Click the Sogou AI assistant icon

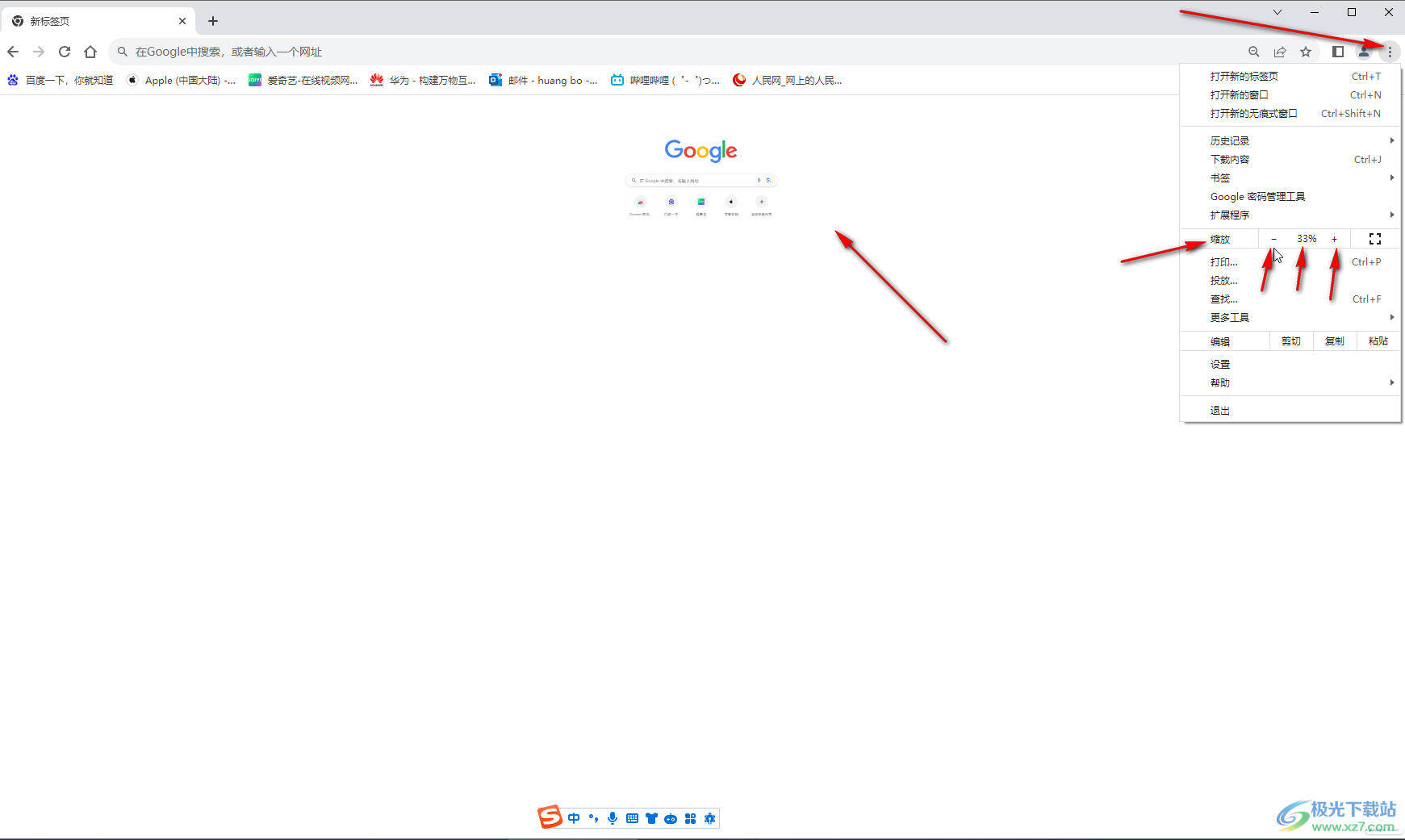pyautogui.click(x=710, y=818)
